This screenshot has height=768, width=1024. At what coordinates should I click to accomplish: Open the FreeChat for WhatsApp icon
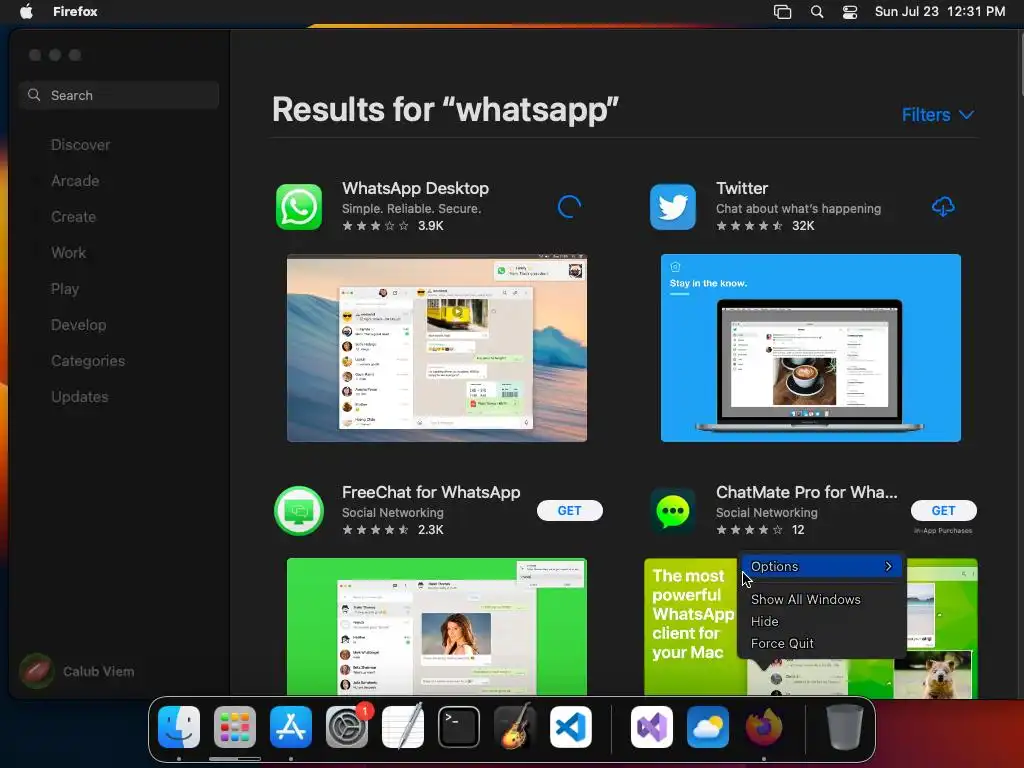[x=299, y=511]
